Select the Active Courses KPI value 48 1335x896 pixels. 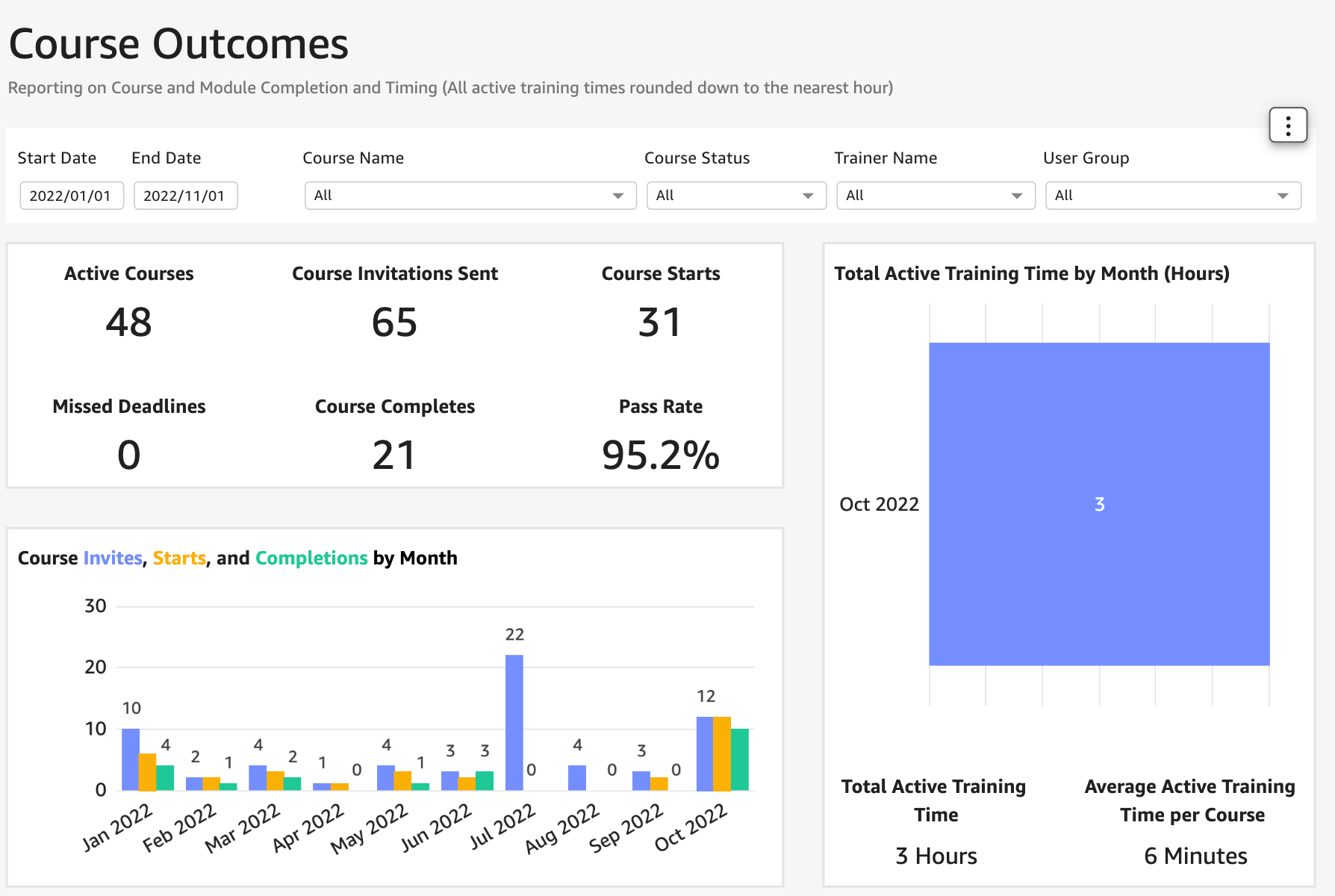(128, 323)
